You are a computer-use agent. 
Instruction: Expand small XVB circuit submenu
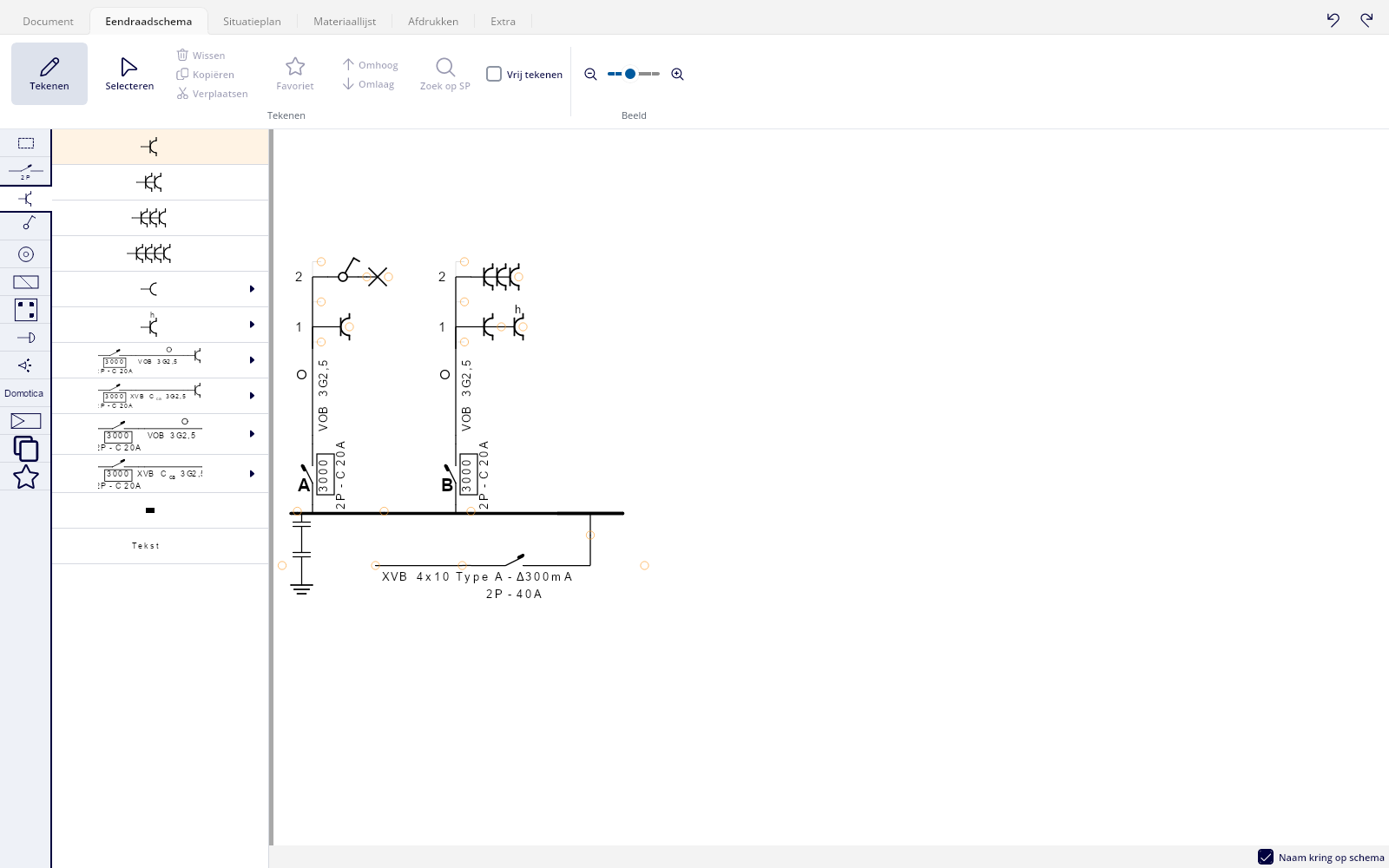click(252, 396)
